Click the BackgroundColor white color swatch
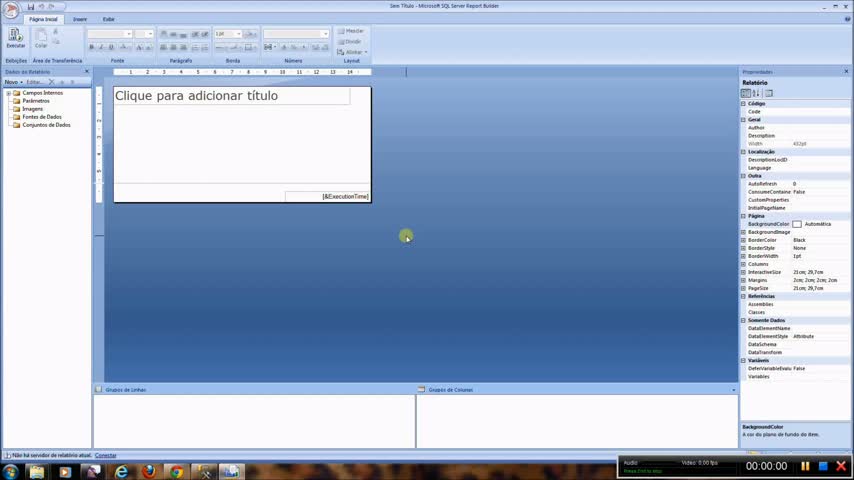The height and width of the screenshot is (480, 854). point(797,224)
